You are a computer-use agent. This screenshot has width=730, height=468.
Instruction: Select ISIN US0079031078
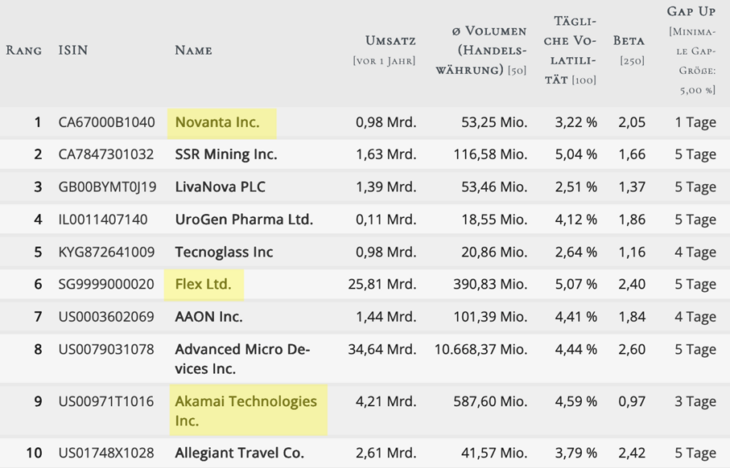point(106,349)
